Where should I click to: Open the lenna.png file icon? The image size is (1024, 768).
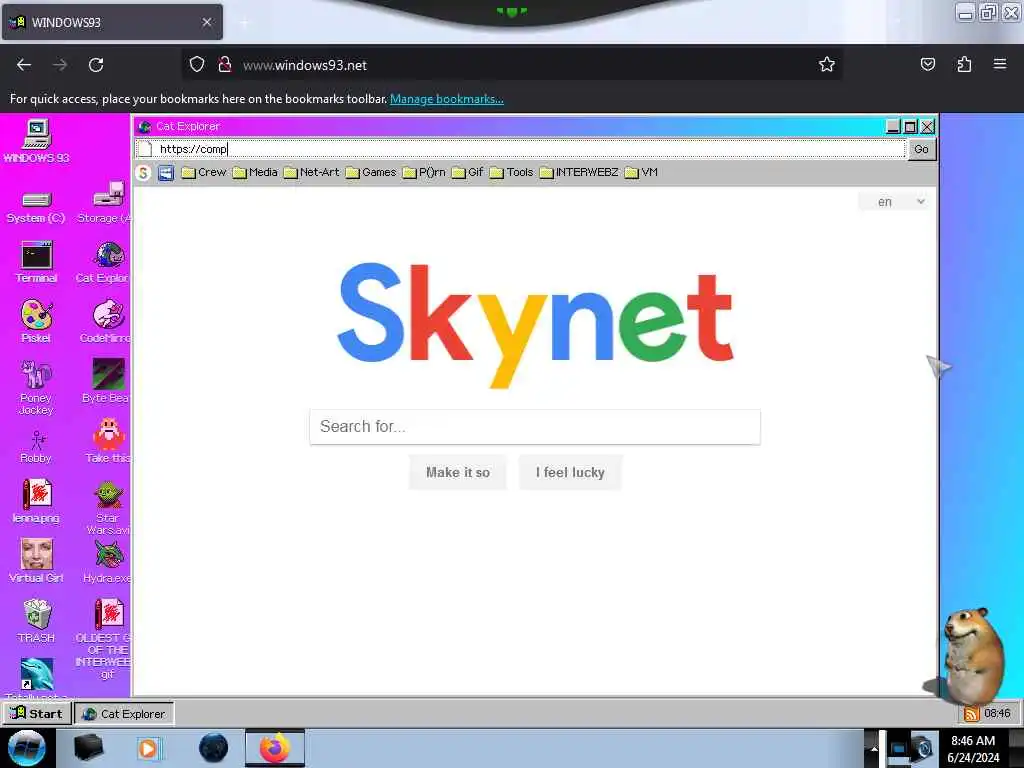click(x=36, y=501)
